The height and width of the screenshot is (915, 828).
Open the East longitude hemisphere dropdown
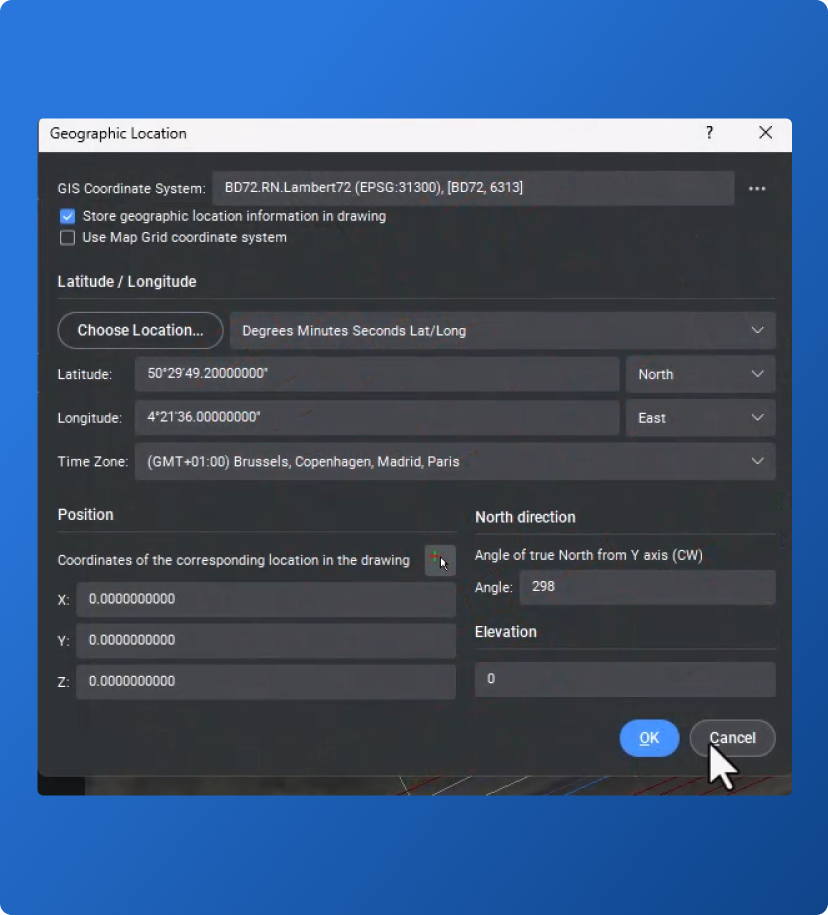point(700,418)
